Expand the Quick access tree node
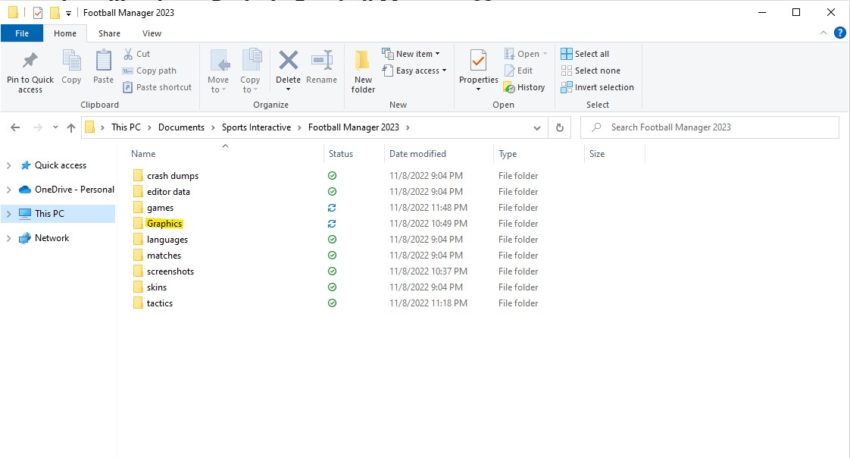This screenshot has height=458, width=850. click(x=9, y=166)
